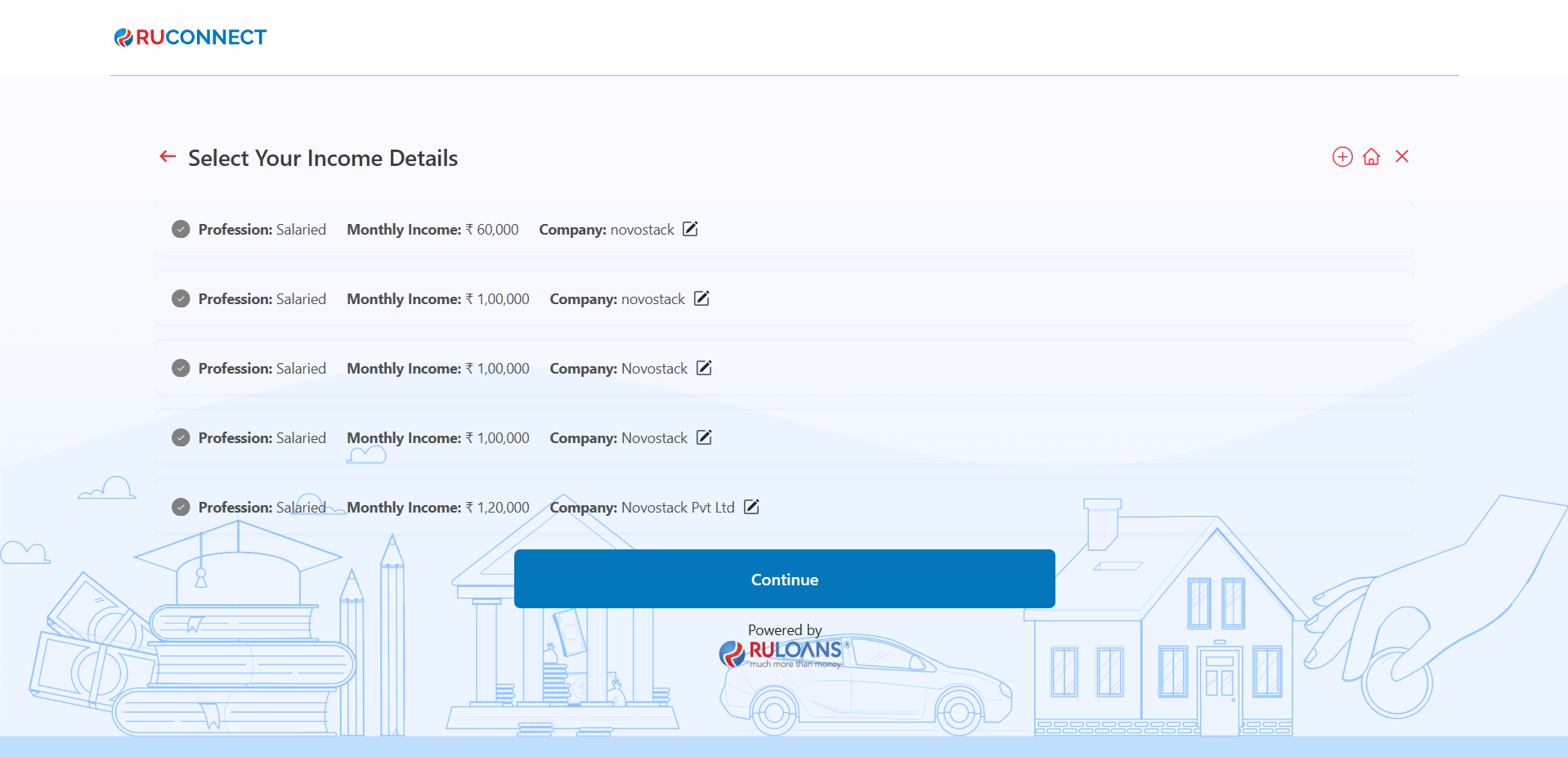This screenshot has height=757, width=1568.
Task: Click the add new income plus icon
Action: [x=1342, y=157]
